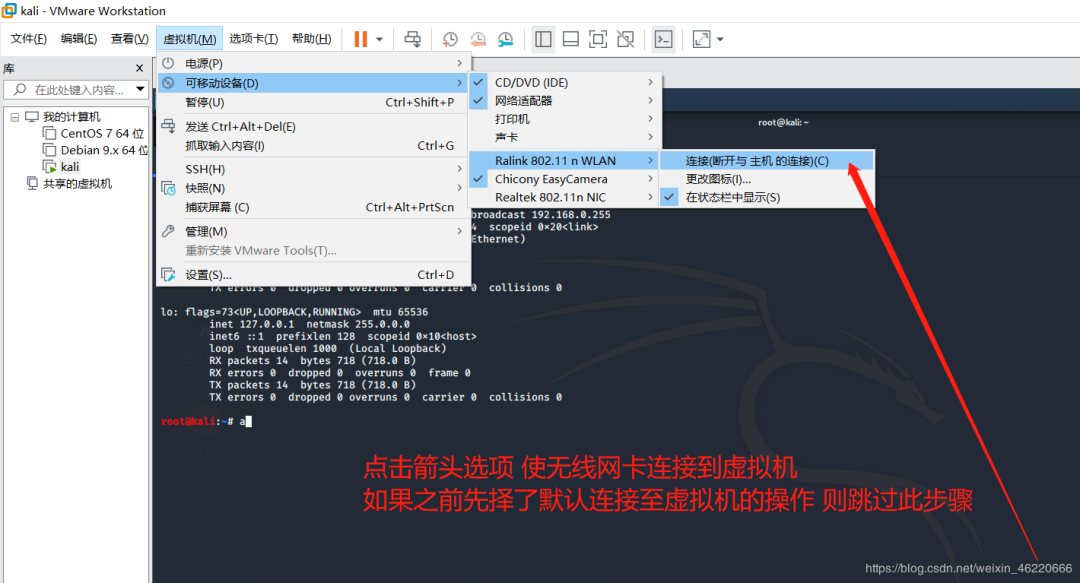1080x583 pixels.
Task: Click the power icon beside 电源(P)
Action: [168, 63]
